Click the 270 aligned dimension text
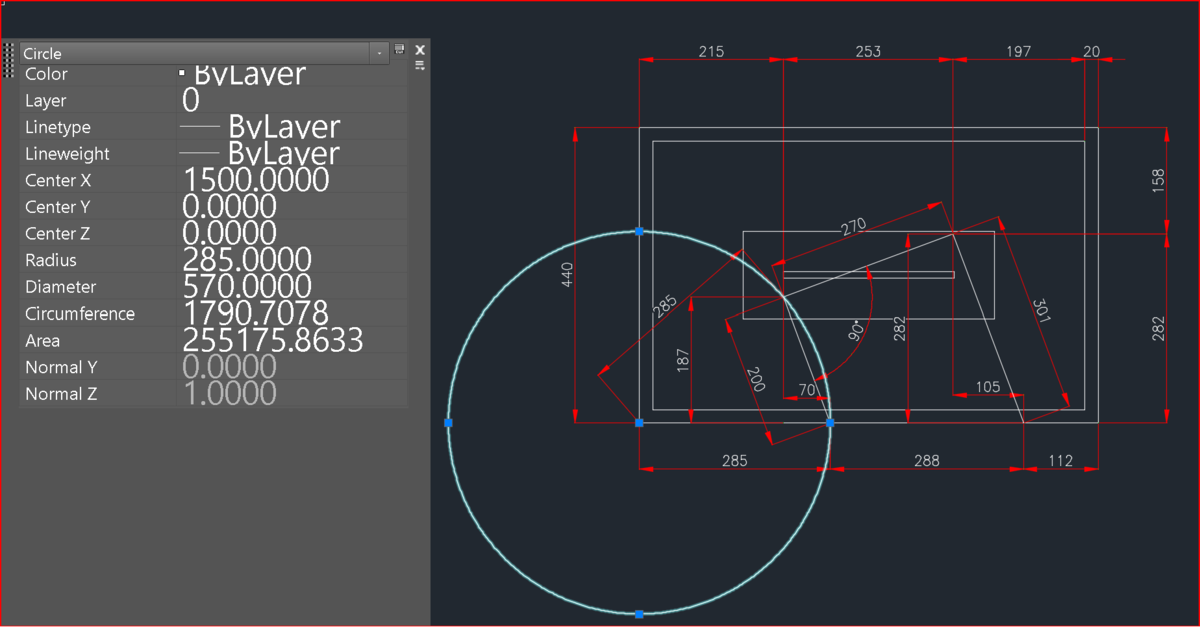 pos(853,227)
